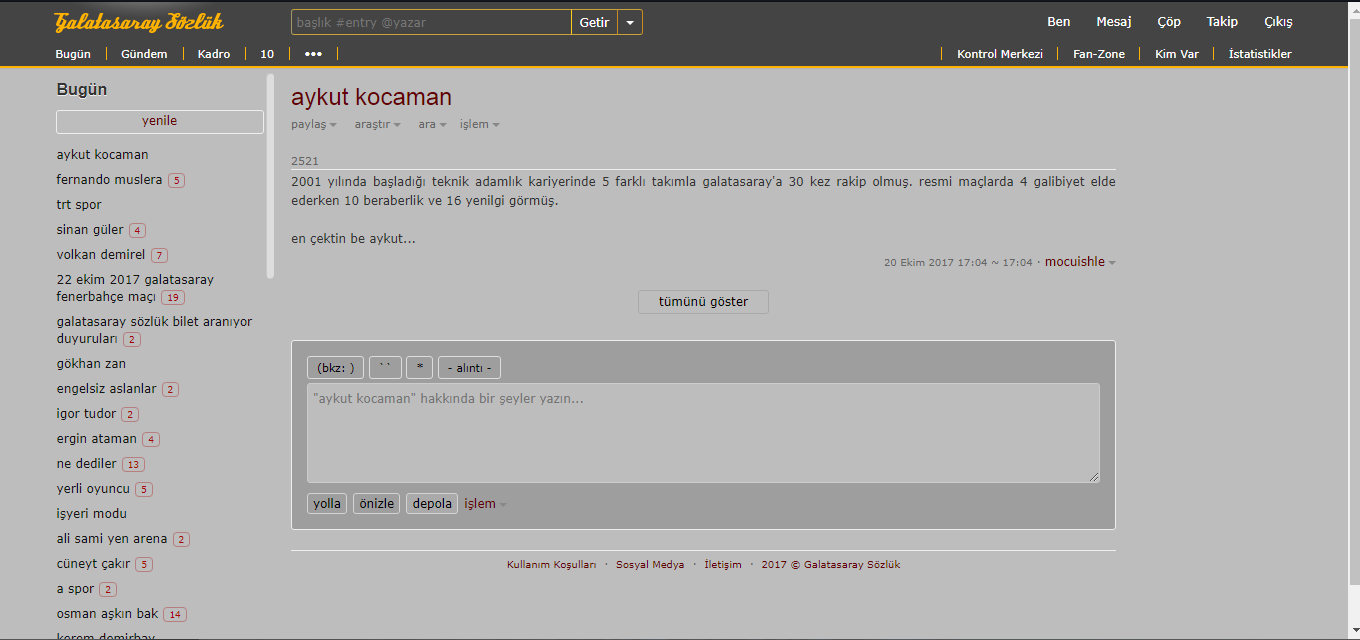Open the aykut kocaman topic in the sidebar list
The height and width of the screenshot is (640, 1360).
pyautogui.click(x=102, y=155)
